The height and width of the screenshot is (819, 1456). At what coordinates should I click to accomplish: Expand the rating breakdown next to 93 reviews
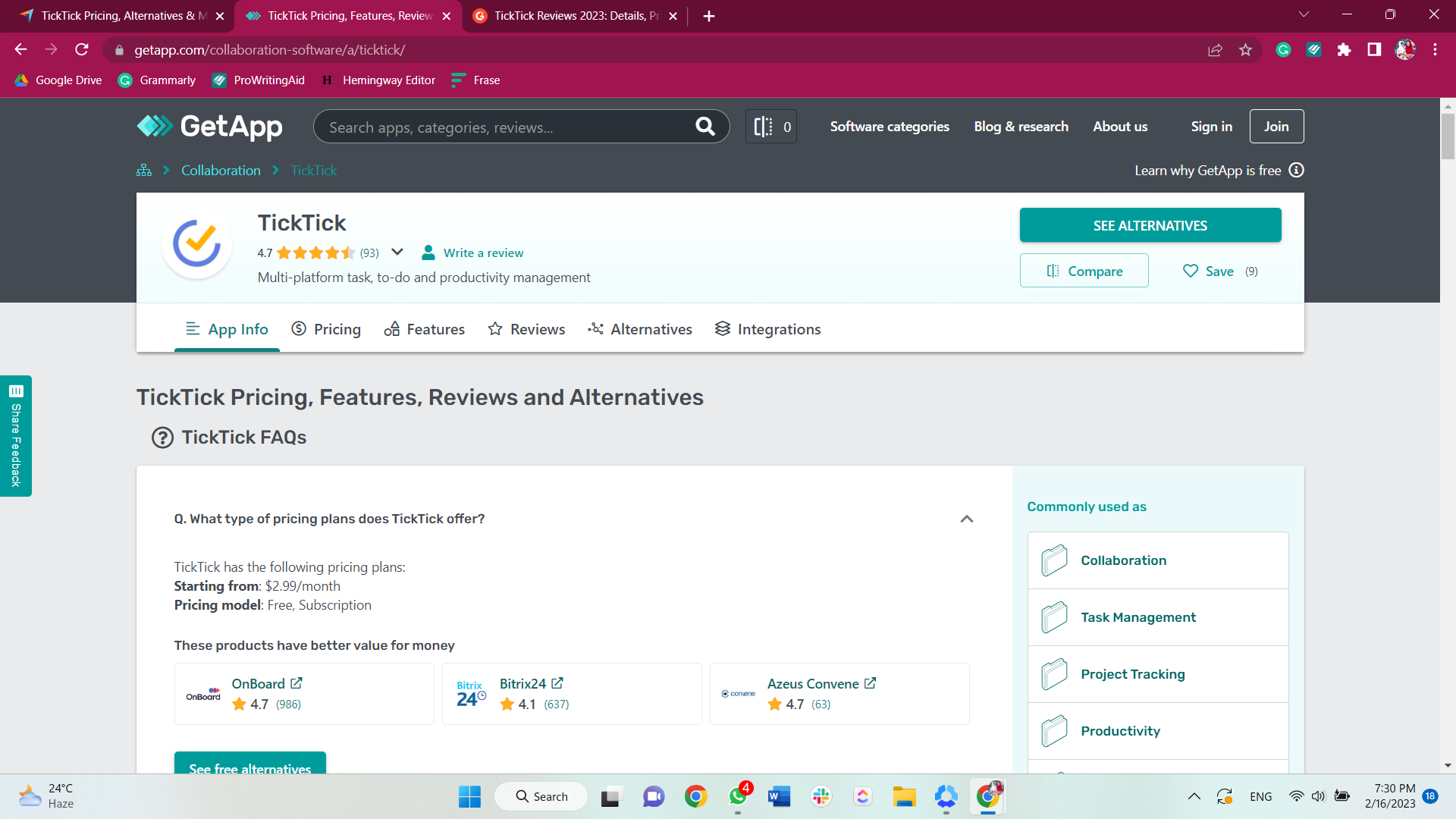click(x=397, y=252)
